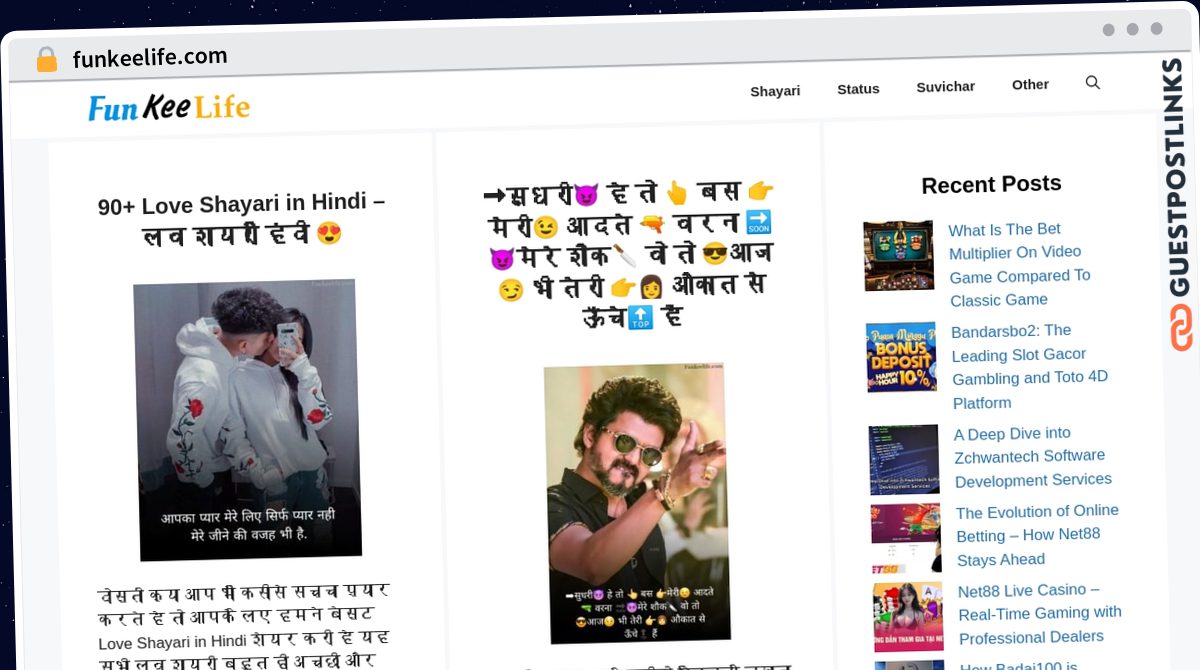This screenshot has height=670, width=1200.
Task: Open A Deep Dive into Zchwantech link
Action: [1033, 456]
